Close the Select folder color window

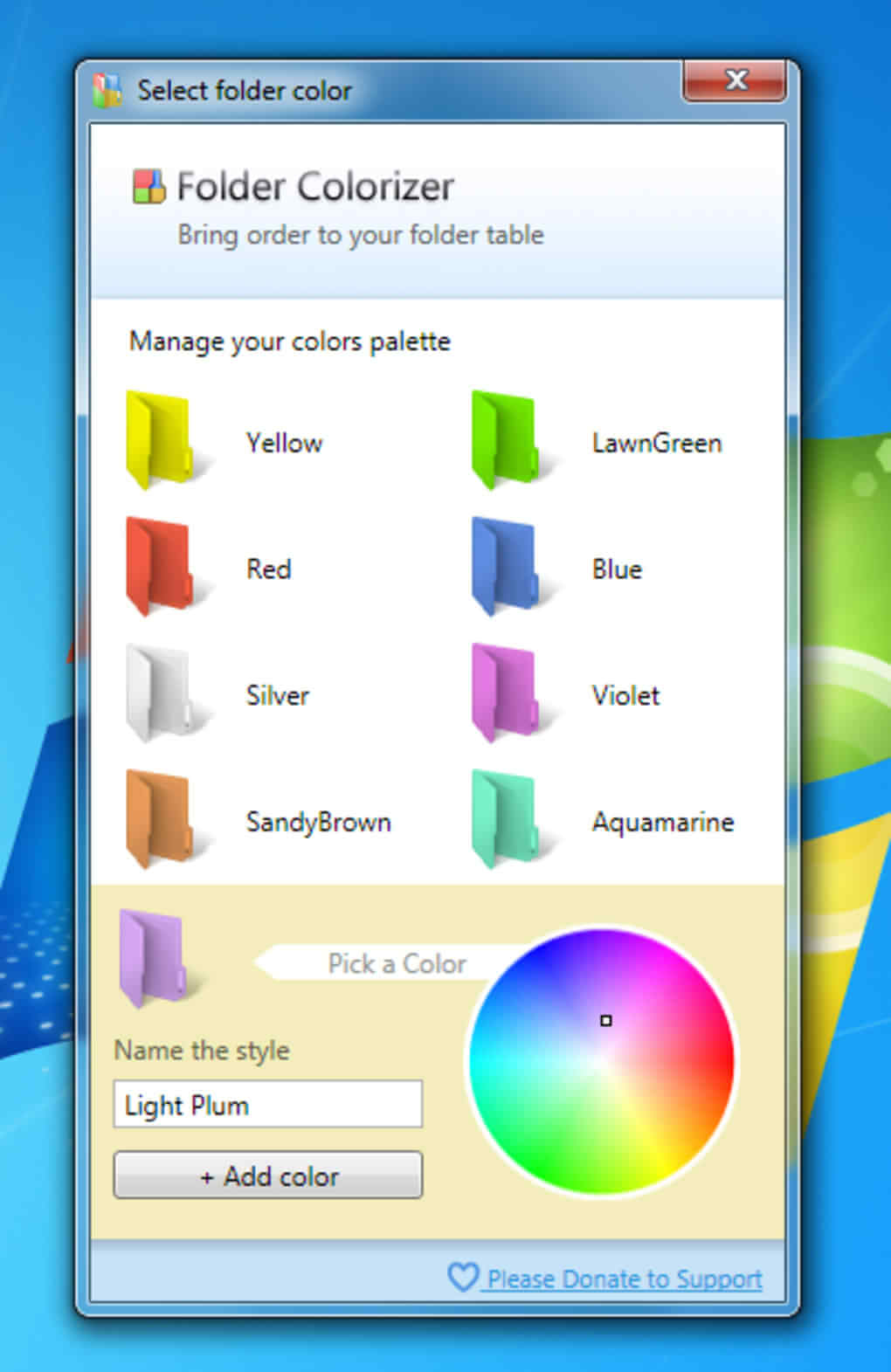(x=735, y=81)
